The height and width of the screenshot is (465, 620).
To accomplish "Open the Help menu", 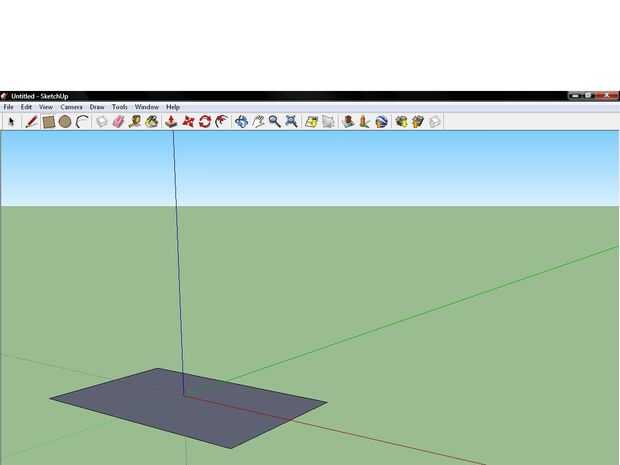I will [x=173, y=107].
